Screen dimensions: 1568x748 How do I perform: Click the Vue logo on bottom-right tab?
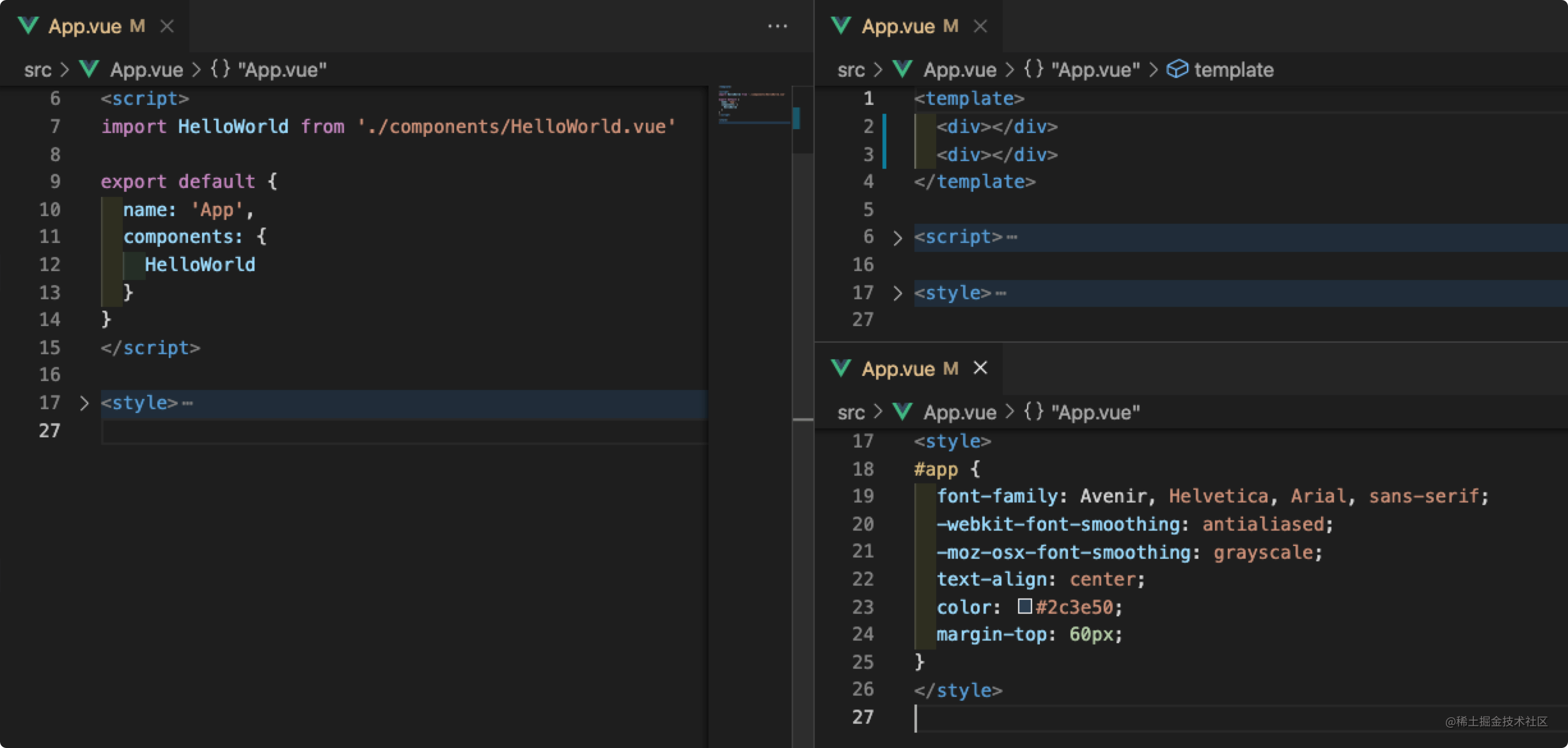(840, 368)
